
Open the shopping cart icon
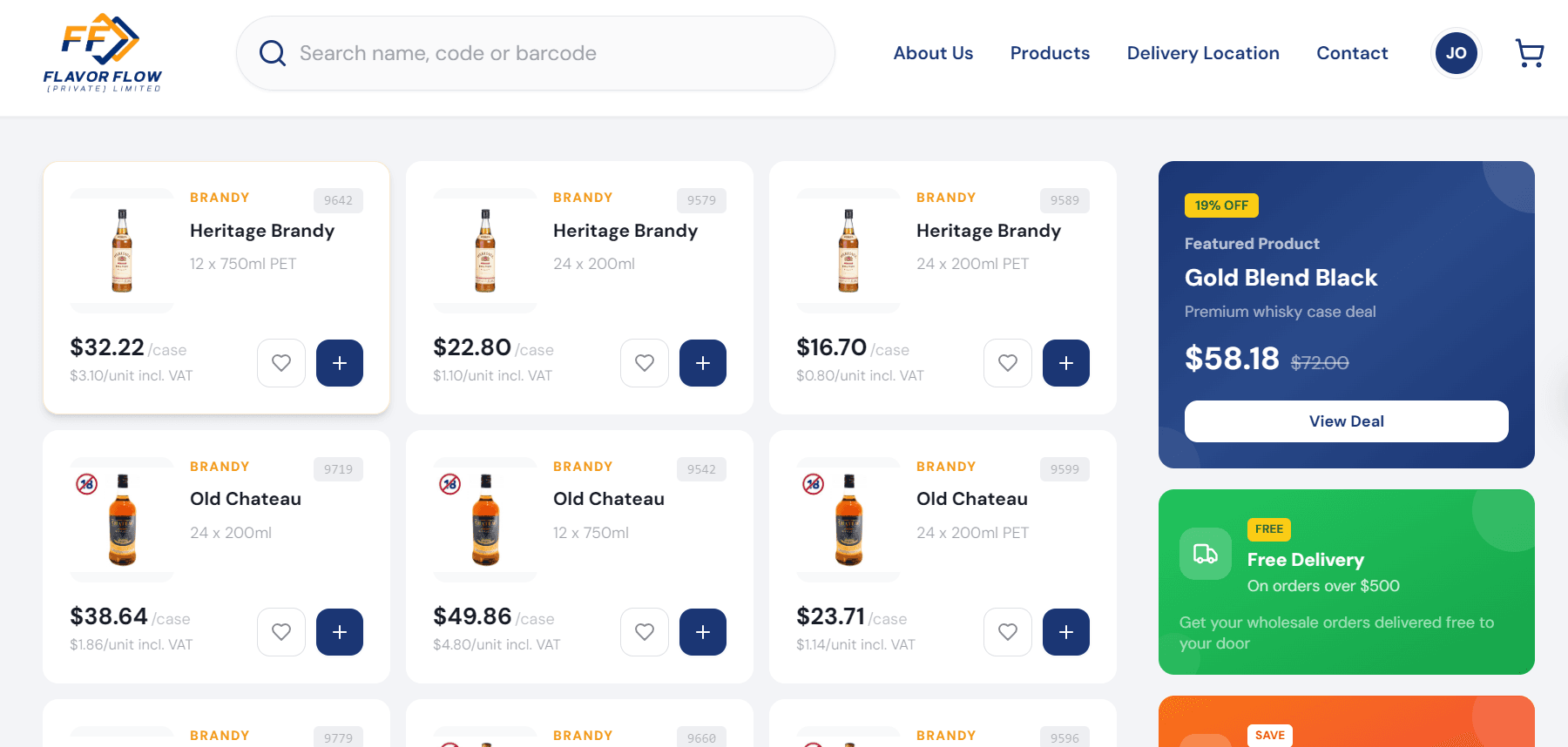[1530, 52]
